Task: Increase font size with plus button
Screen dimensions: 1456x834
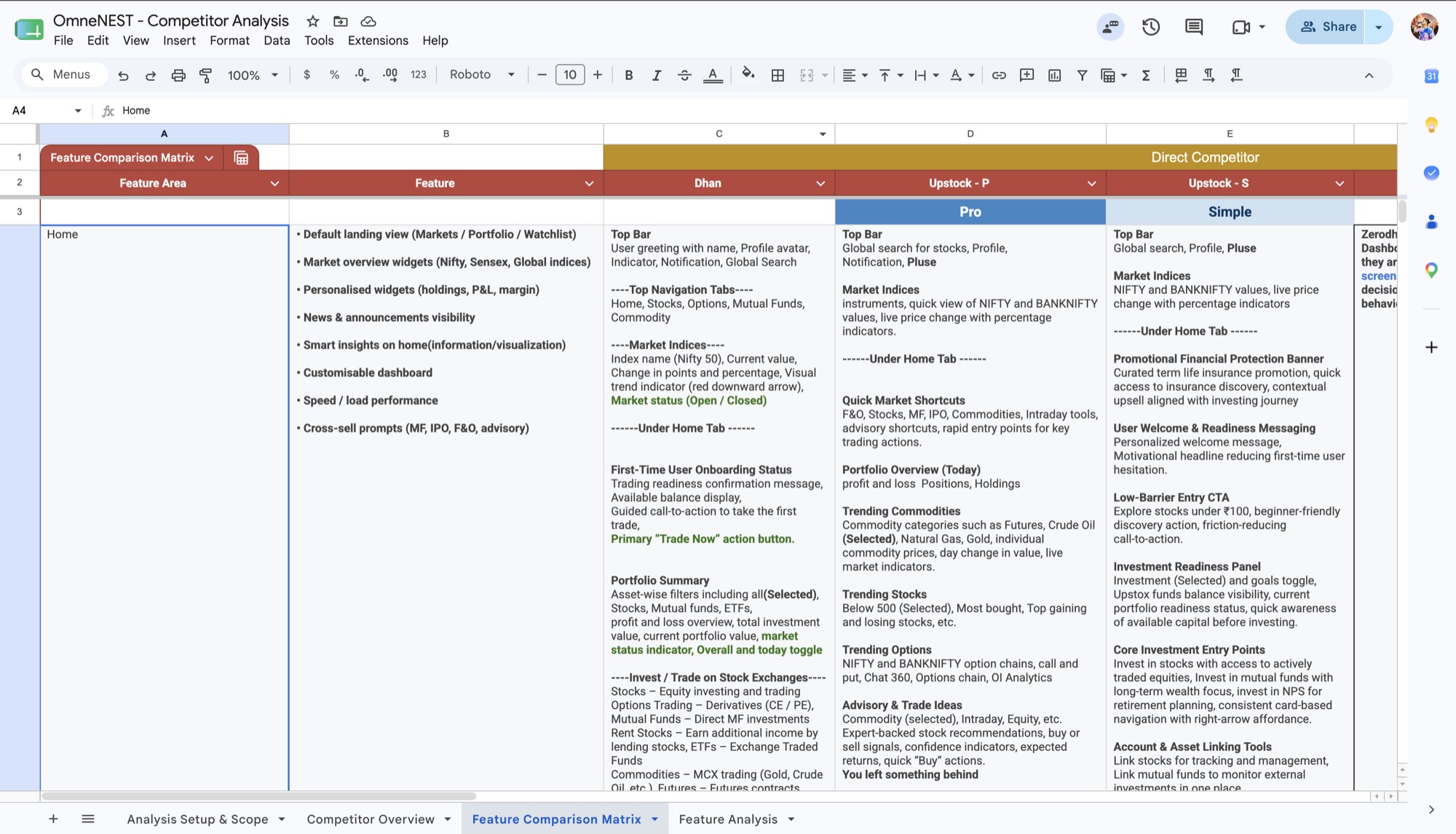Action: pyautogui.click(x=597, y=74)
